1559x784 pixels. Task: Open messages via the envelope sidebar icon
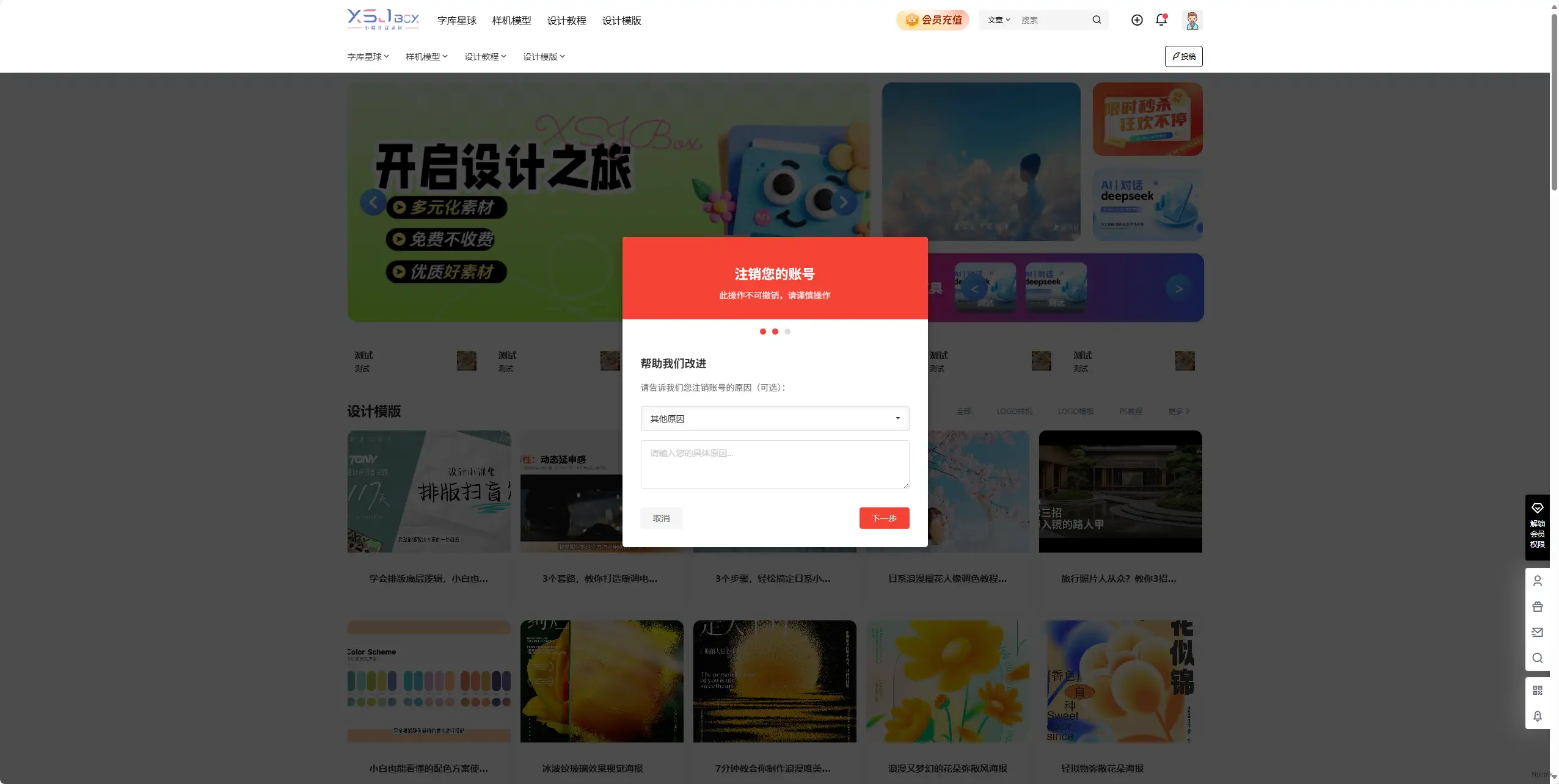(x=1538, y=633)
